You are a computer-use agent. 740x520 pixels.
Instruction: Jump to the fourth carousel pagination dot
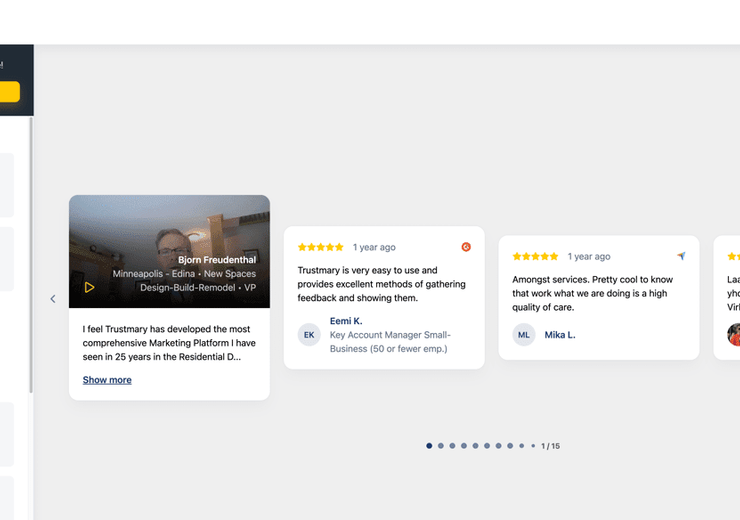pyautogui.click(x=464, y=445)
